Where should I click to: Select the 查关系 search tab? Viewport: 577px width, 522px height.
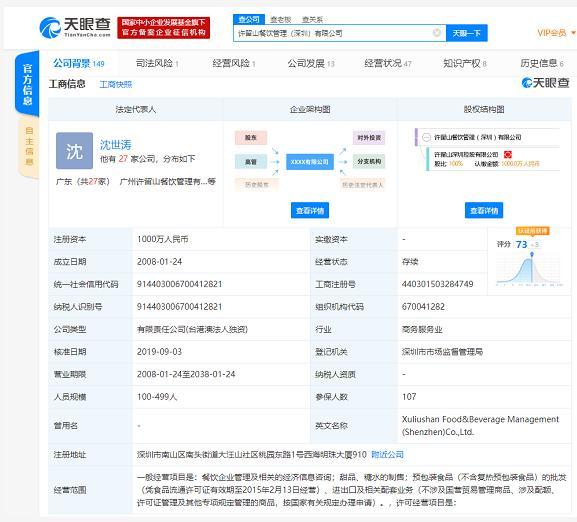click(312, 19)
